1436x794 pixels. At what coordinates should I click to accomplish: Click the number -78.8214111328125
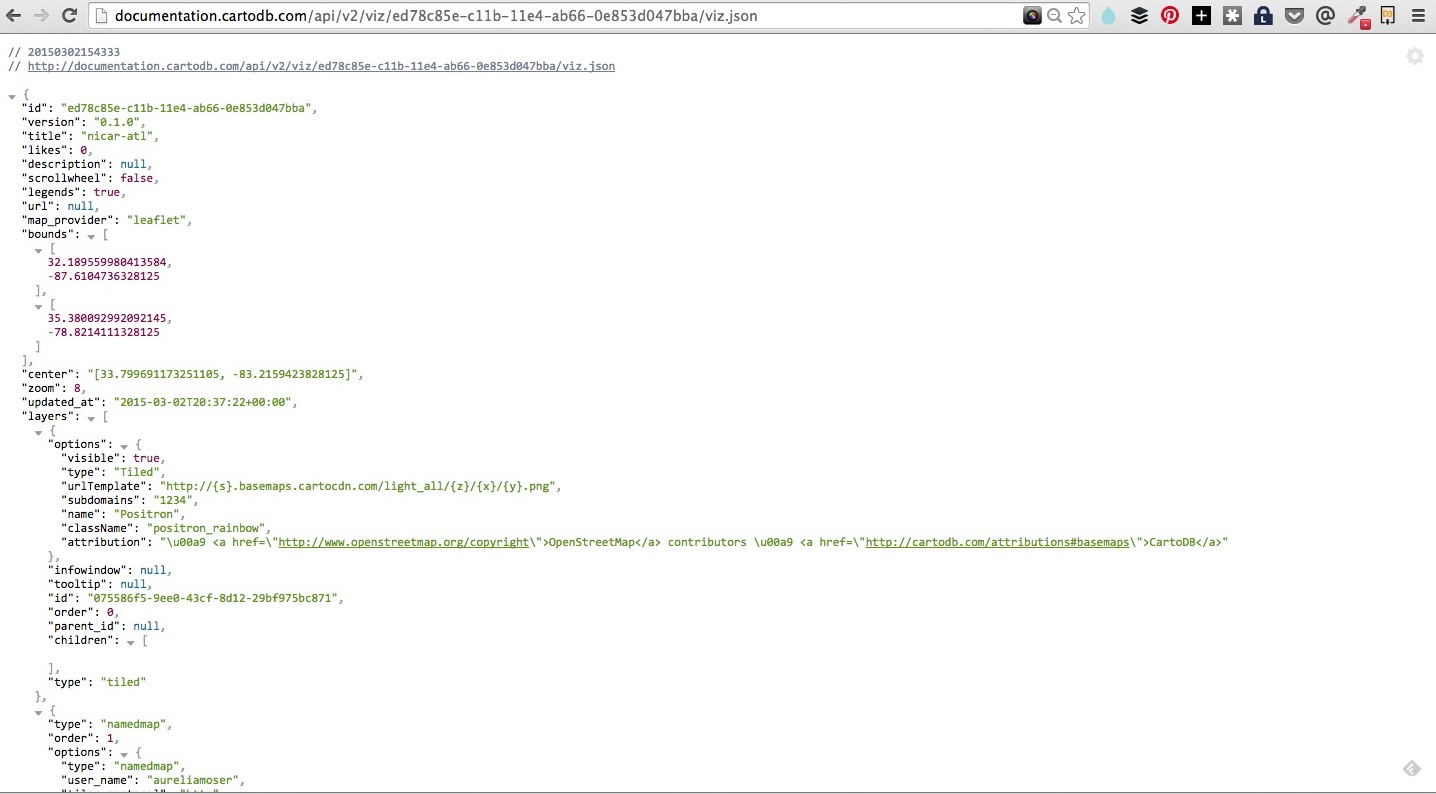pyautogui.click(x=104, y=332)
